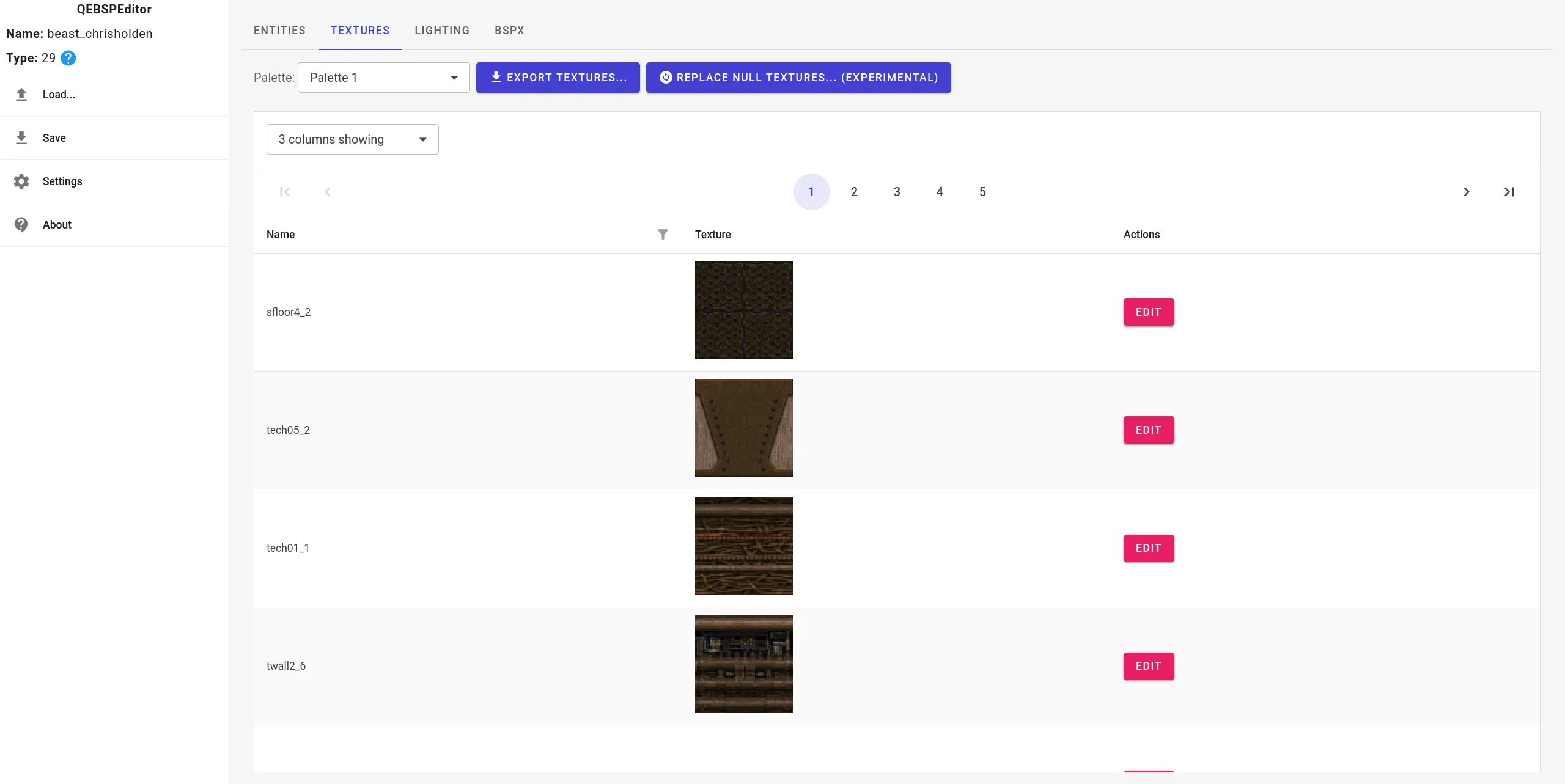The image size is (1565, 784).
Task: Click the first page arrow icon
Action: click(x=285, y=192)
